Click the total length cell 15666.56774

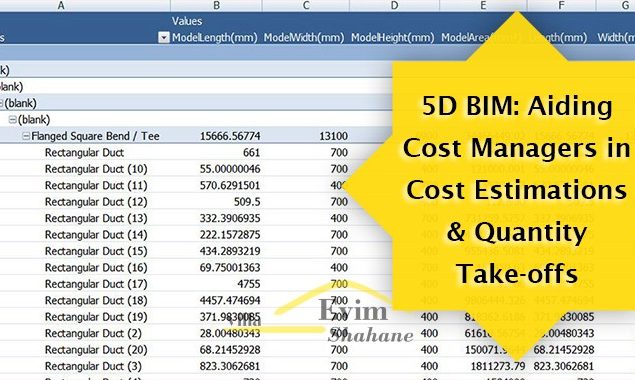230,136
